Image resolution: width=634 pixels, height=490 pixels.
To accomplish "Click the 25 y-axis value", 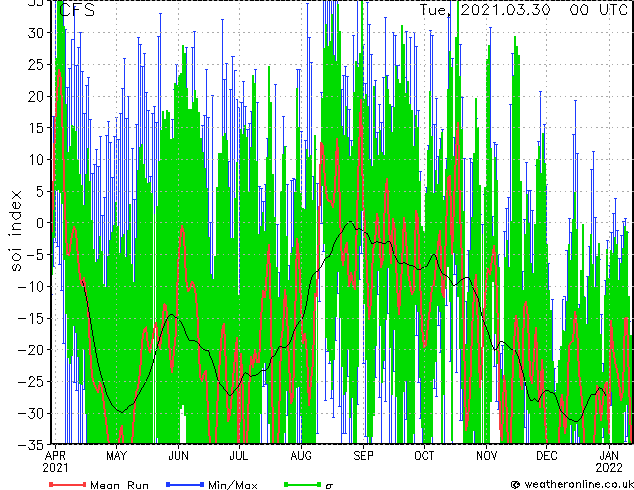I will pyautogui.click(x=35, y=64).
